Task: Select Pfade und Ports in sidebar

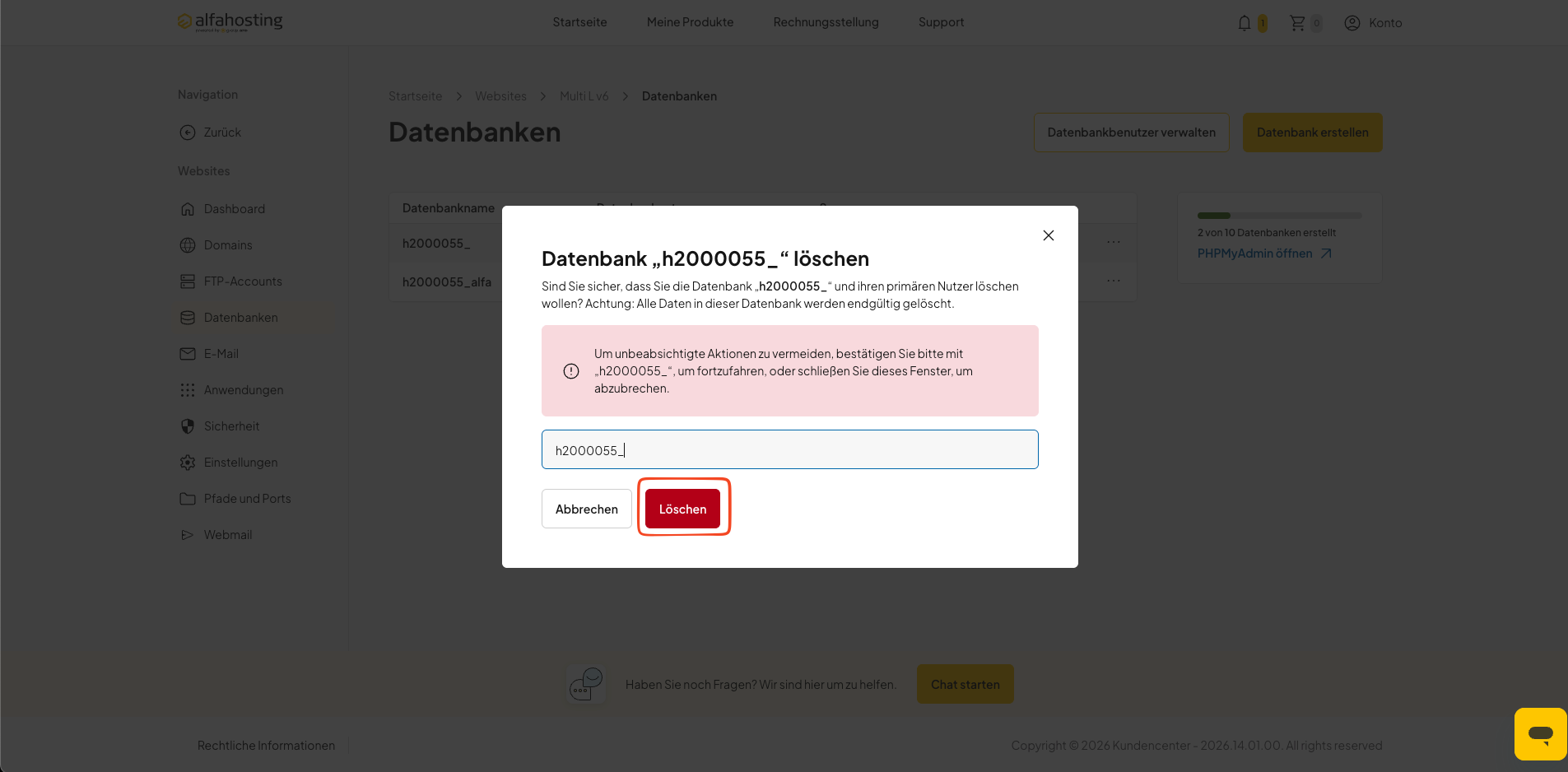Action: (248, 499)
